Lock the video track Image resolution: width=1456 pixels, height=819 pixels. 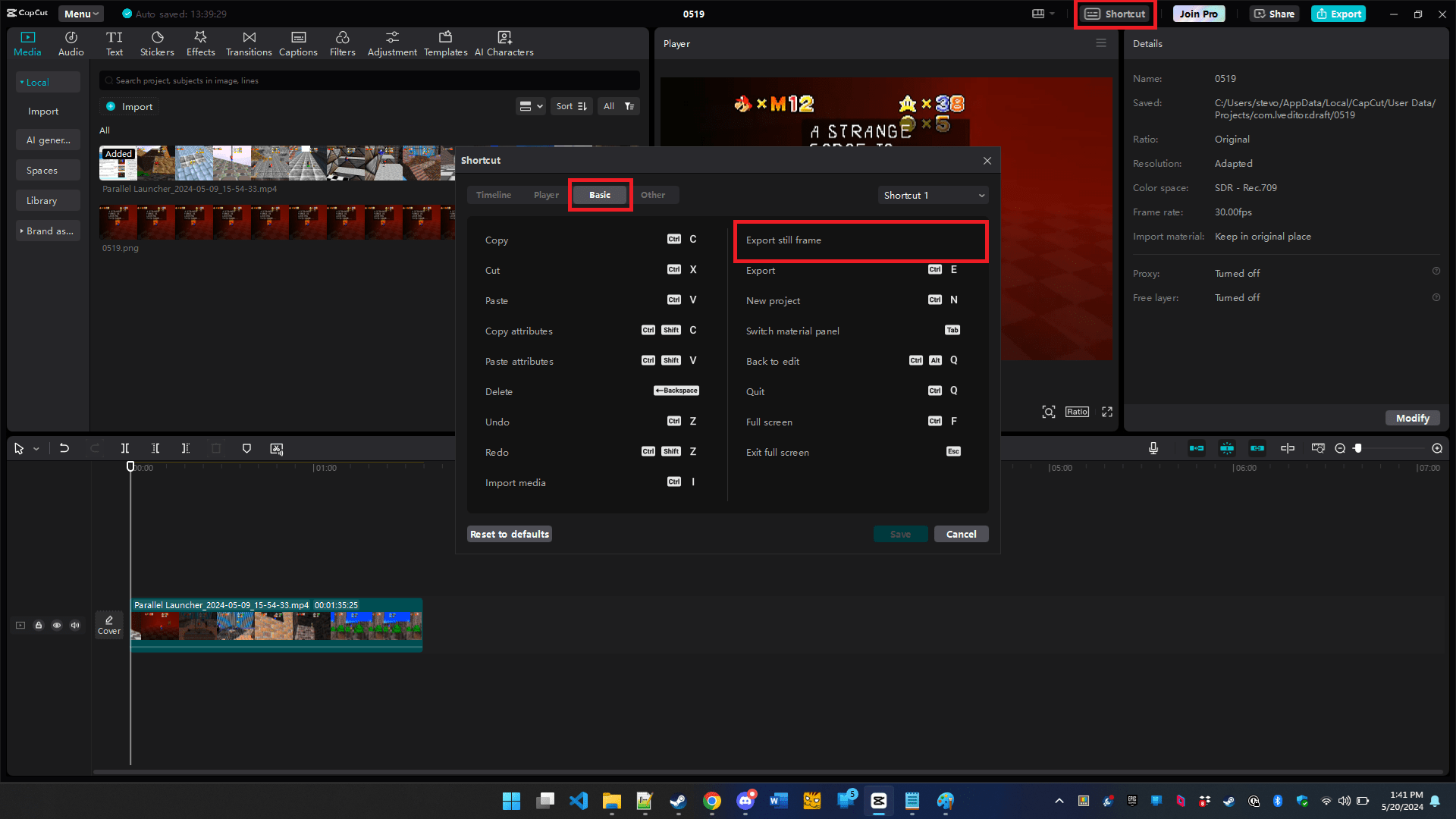point(39,625)
